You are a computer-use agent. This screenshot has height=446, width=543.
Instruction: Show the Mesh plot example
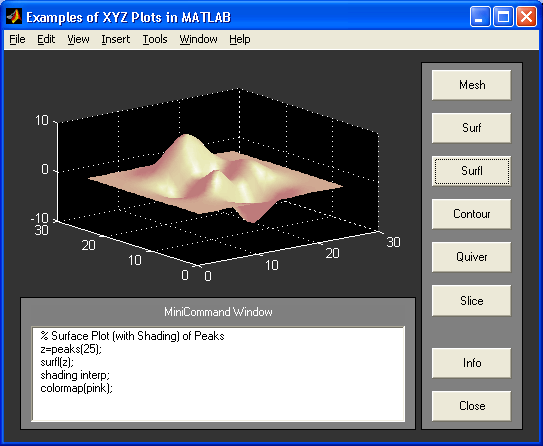(x=471, y=85)
